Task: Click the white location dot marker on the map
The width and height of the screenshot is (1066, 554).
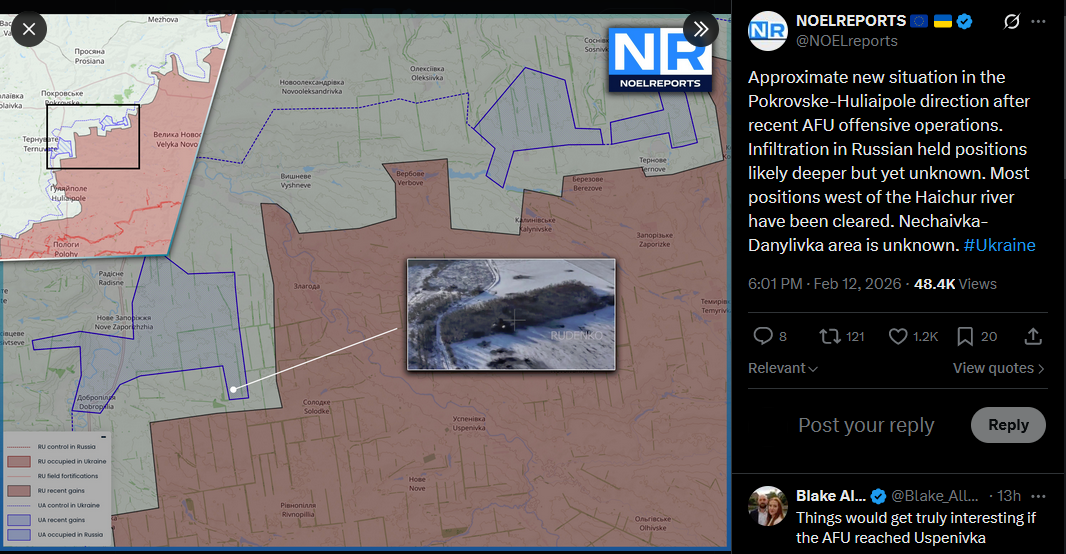Action: click(233, 389)
